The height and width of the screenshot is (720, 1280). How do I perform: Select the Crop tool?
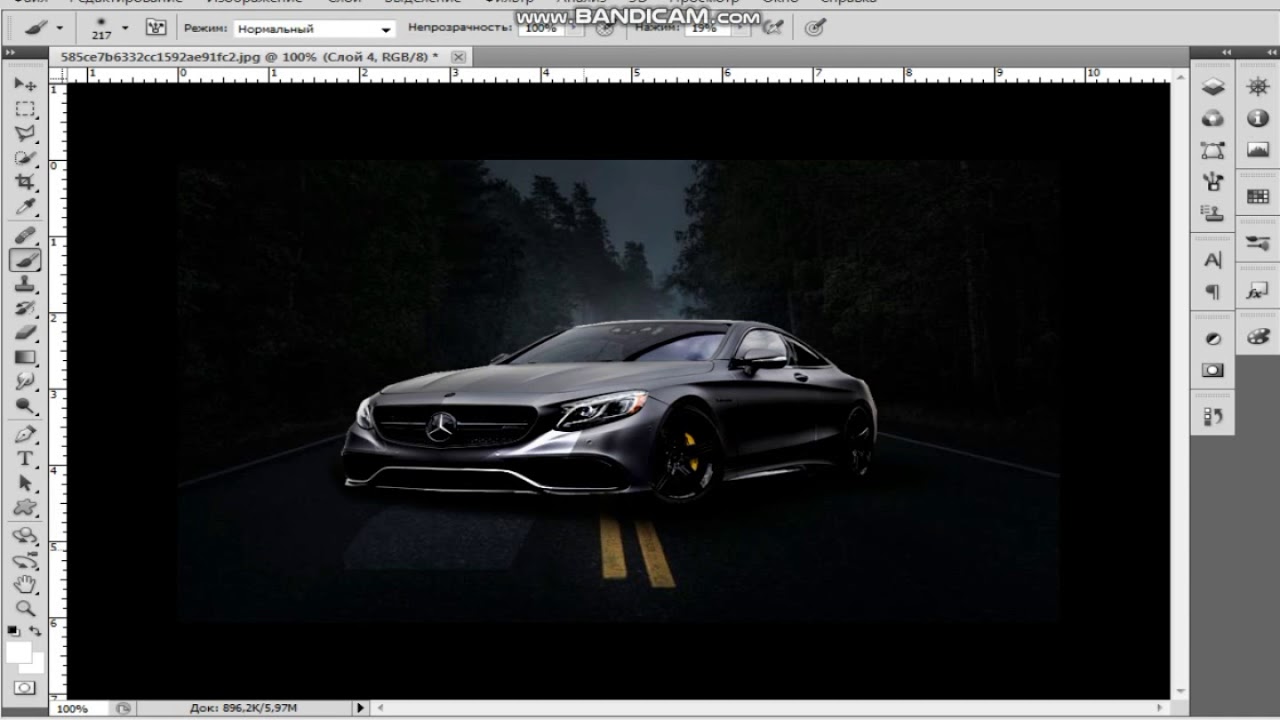pyautogui.click(x=25, y=183)
